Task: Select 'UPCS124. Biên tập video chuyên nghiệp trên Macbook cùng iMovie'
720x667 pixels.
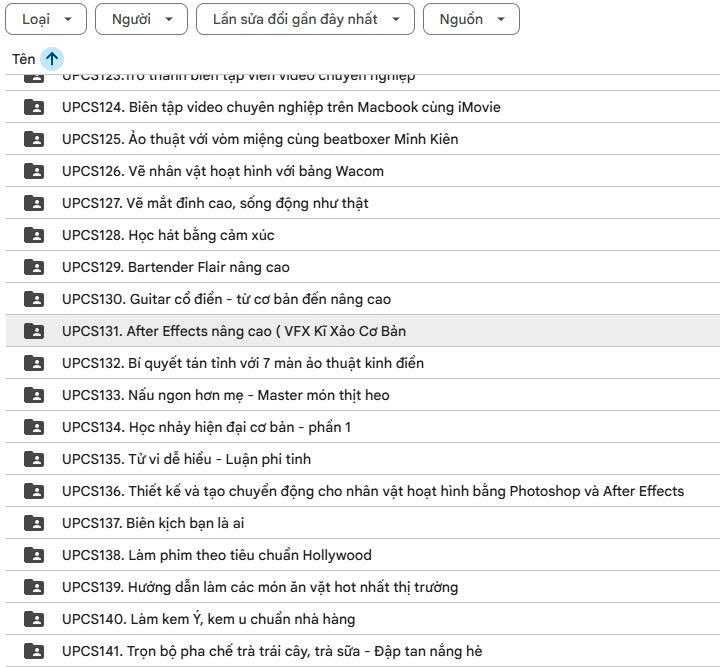Action: [281, 107]
